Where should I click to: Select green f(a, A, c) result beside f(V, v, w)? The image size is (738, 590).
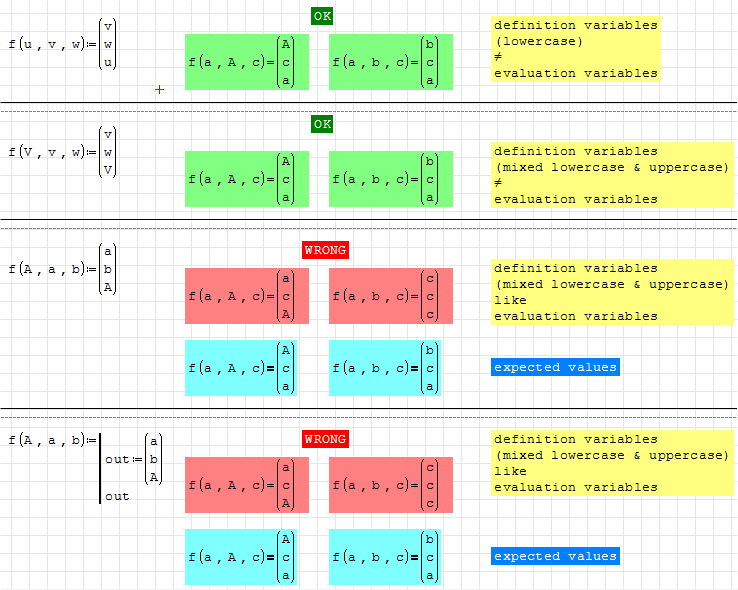[246, 179]
